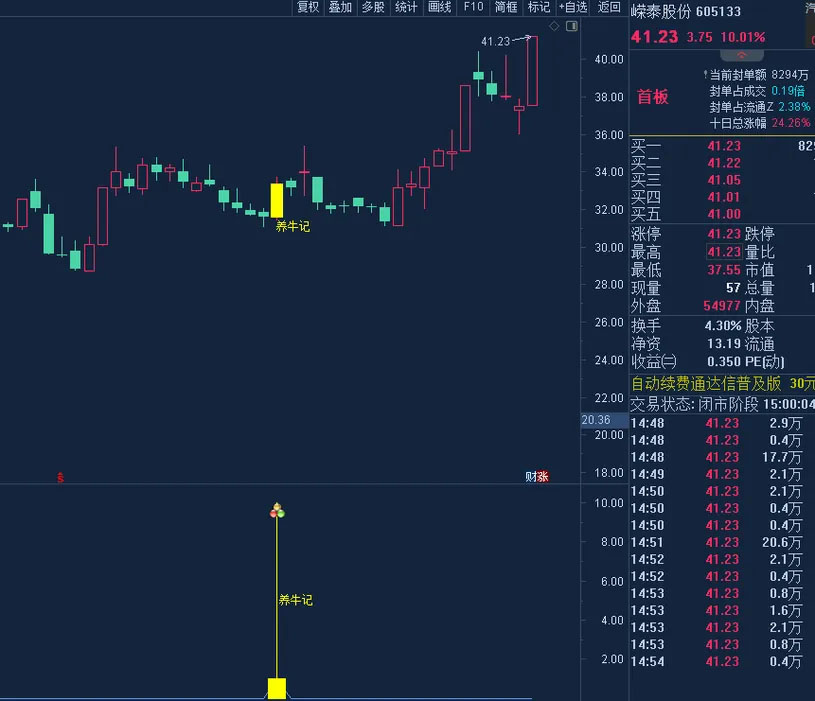Open the 画线 drawing tools menu
The width and height of the screenshot is (815, 701).
(x=439, y=7)
